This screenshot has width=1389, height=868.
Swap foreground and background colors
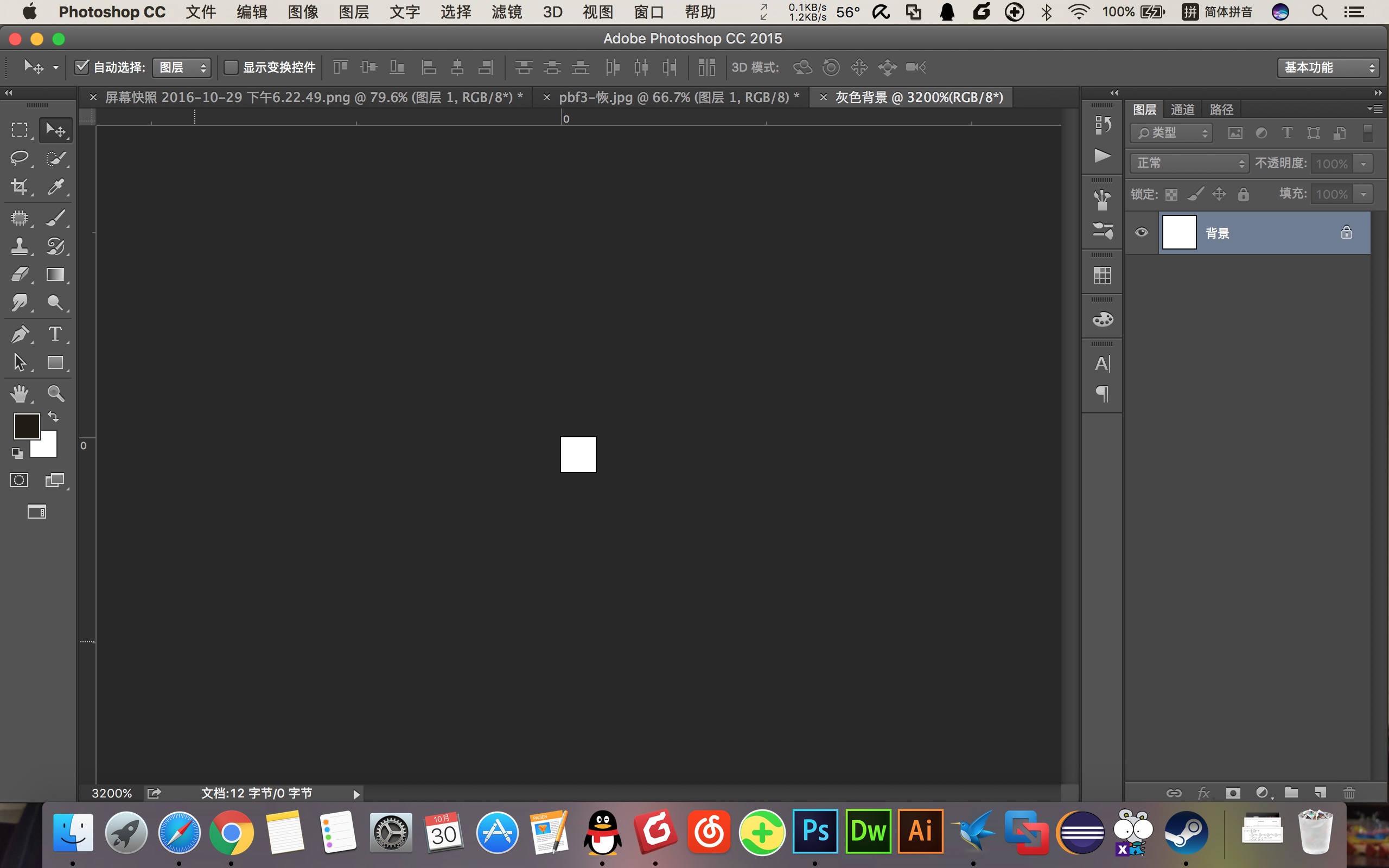coord(53,416)
